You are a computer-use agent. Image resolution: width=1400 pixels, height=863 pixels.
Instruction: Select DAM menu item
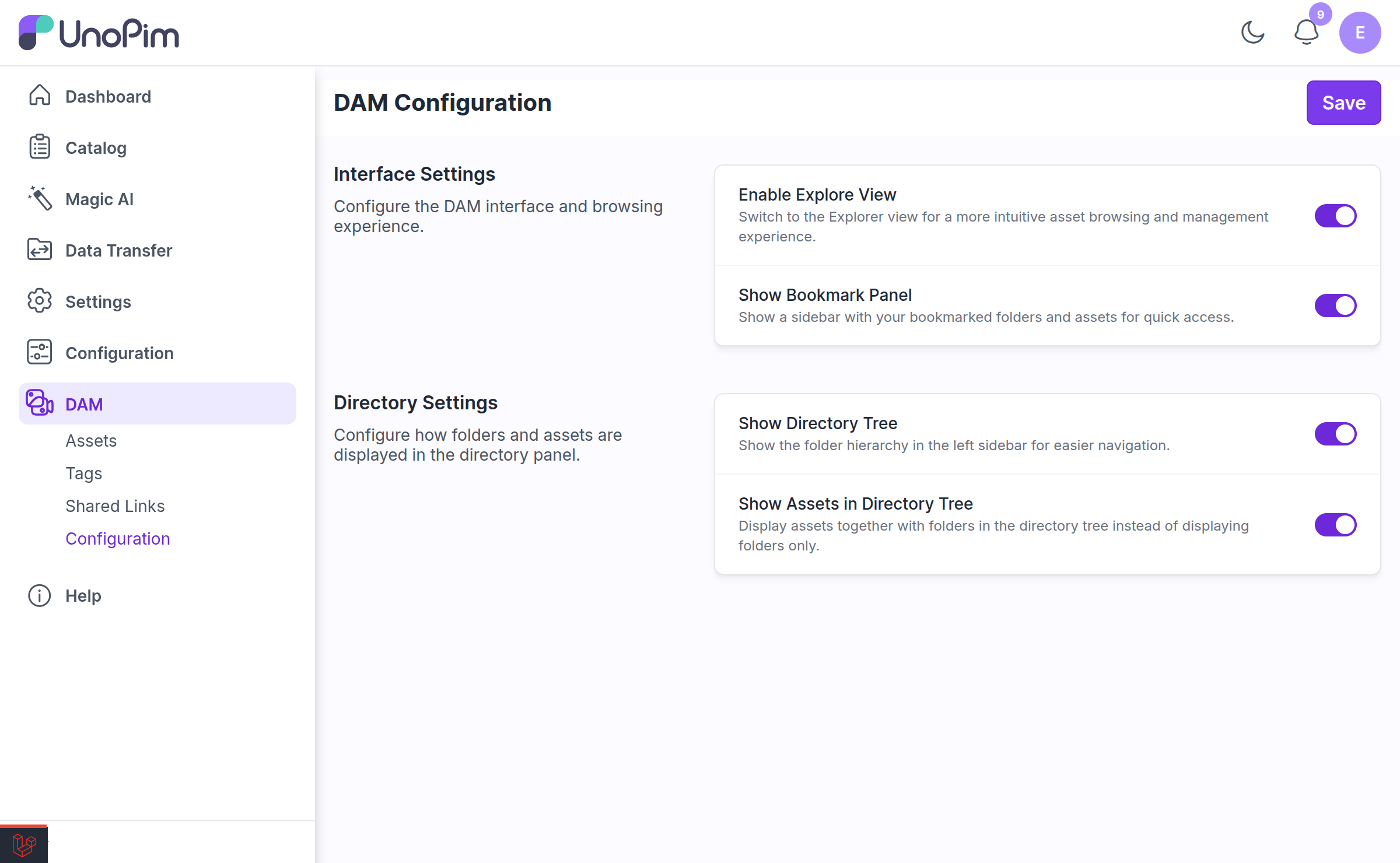pyautogui.click(x=157, y=404)
